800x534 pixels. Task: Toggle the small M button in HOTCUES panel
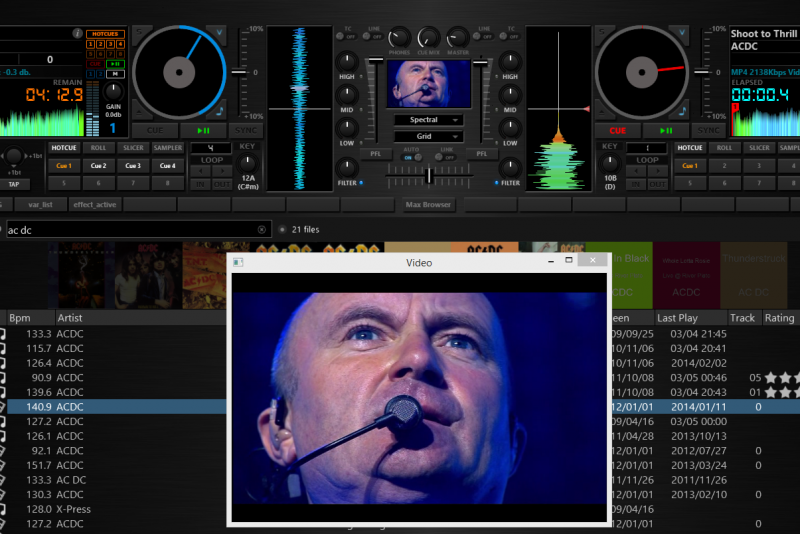click(115, 74)
